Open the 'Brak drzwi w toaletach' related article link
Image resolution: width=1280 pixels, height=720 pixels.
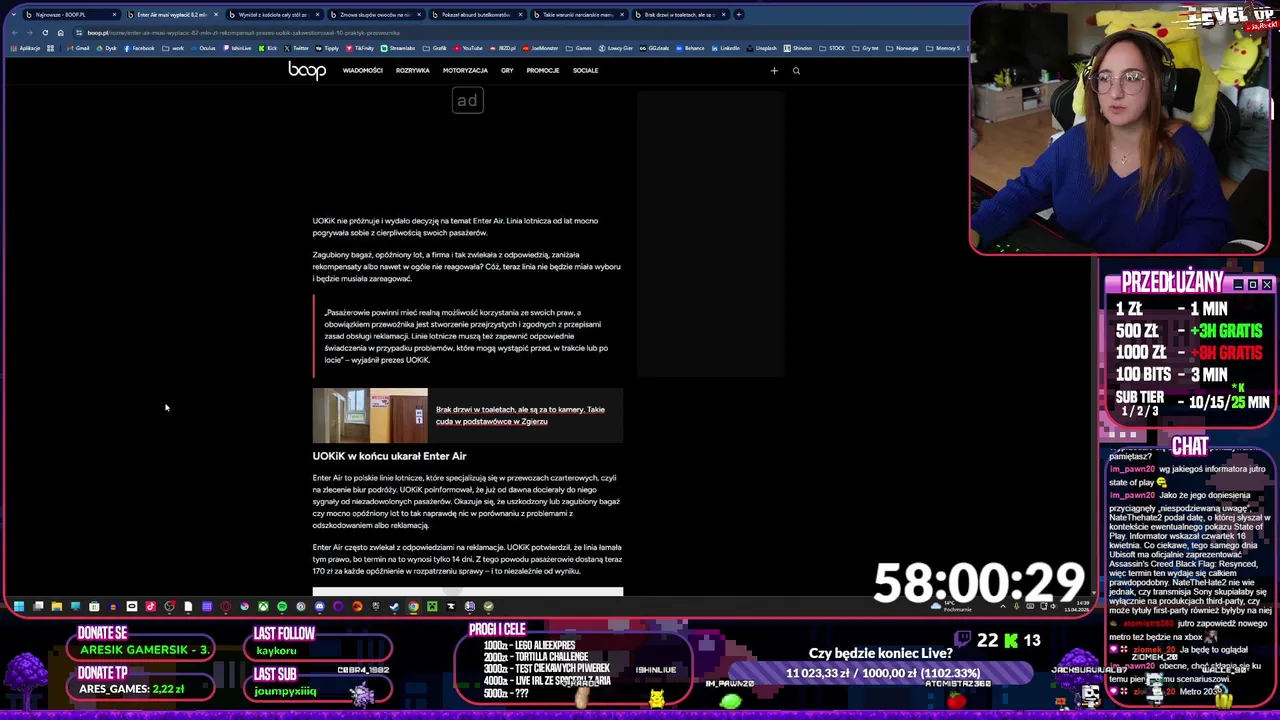coord(520,415)
